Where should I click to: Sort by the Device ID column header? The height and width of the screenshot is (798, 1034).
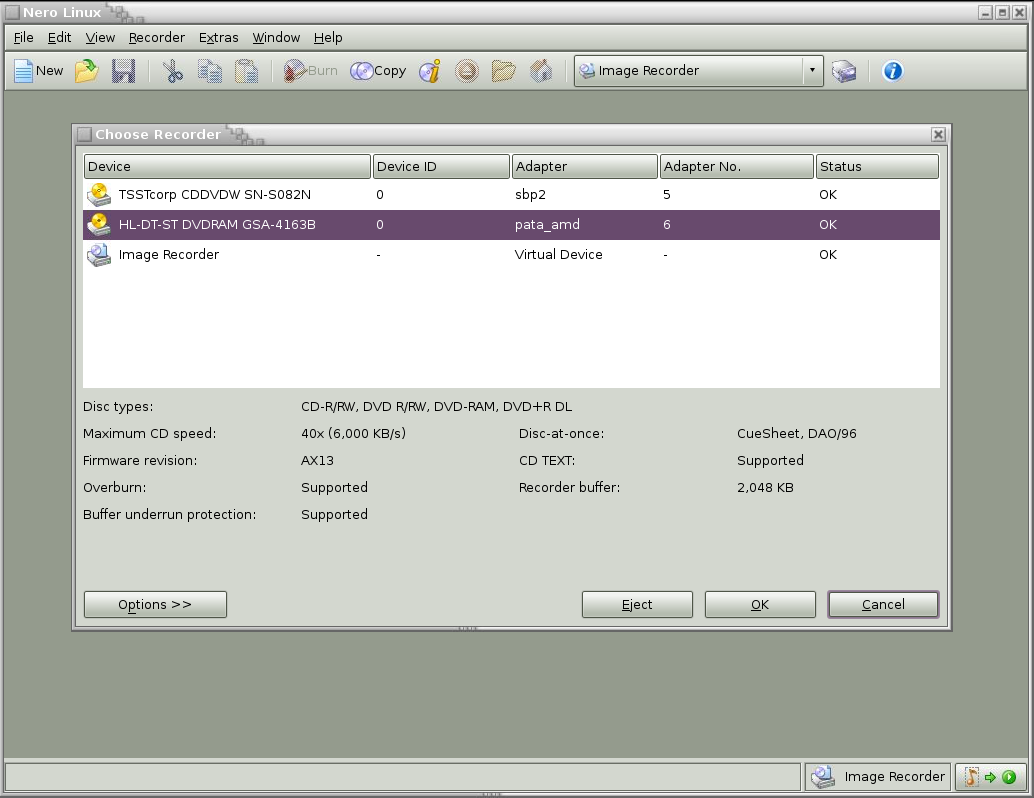(441, 166)
